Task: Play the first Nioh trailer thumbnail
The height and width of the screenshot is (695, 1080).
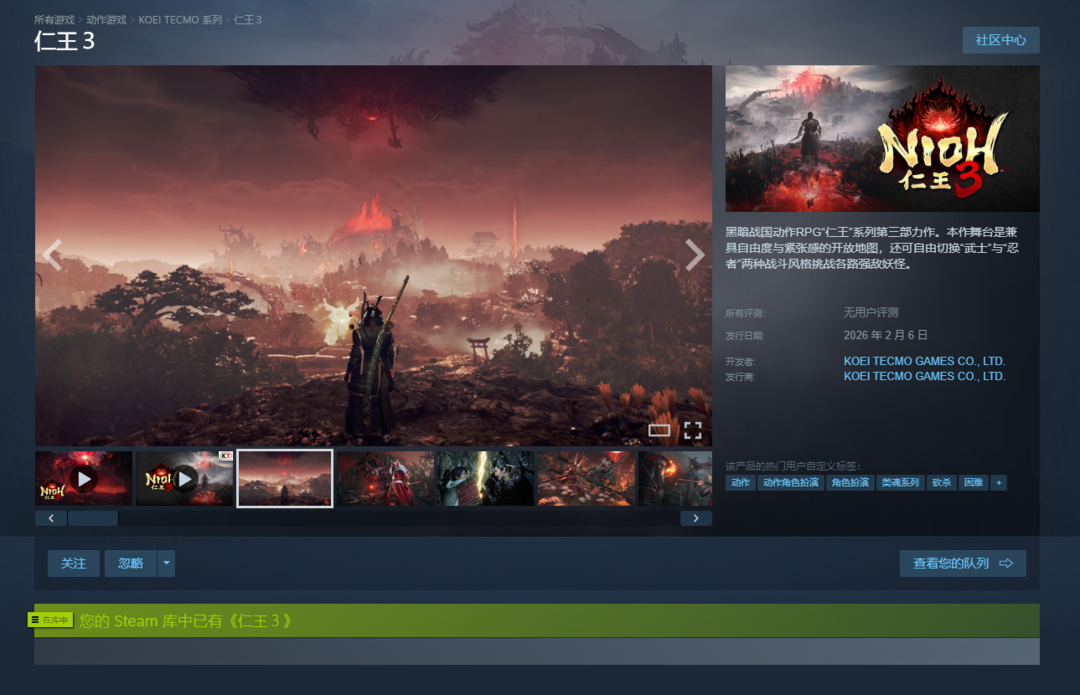Action: [x=83, y=479]
